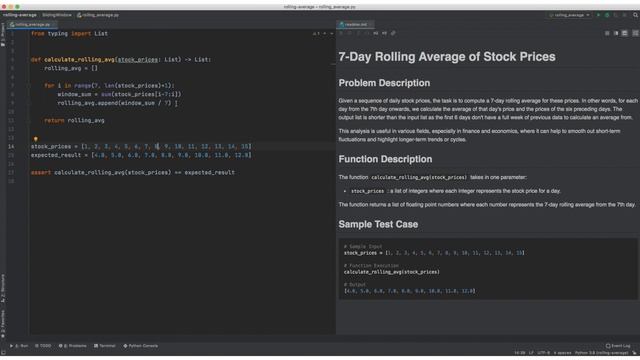This screenshot has height=360, width=640.
Task: Click the Python interpreter status bar entry
Action: click(x=601, y=353)
